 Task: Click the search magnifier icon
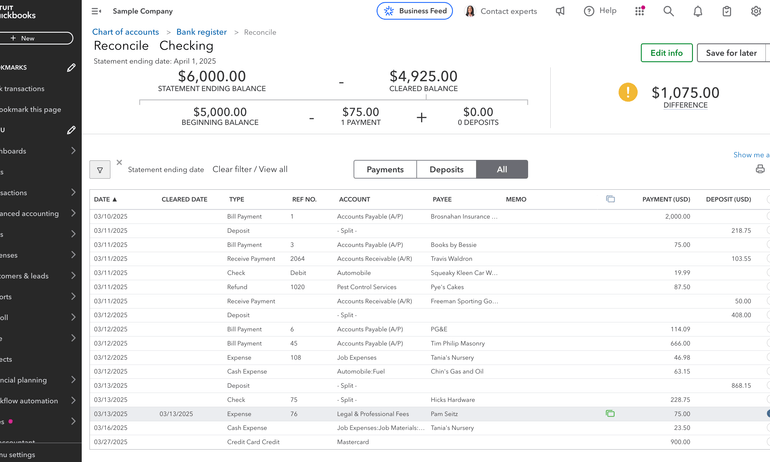668,11
